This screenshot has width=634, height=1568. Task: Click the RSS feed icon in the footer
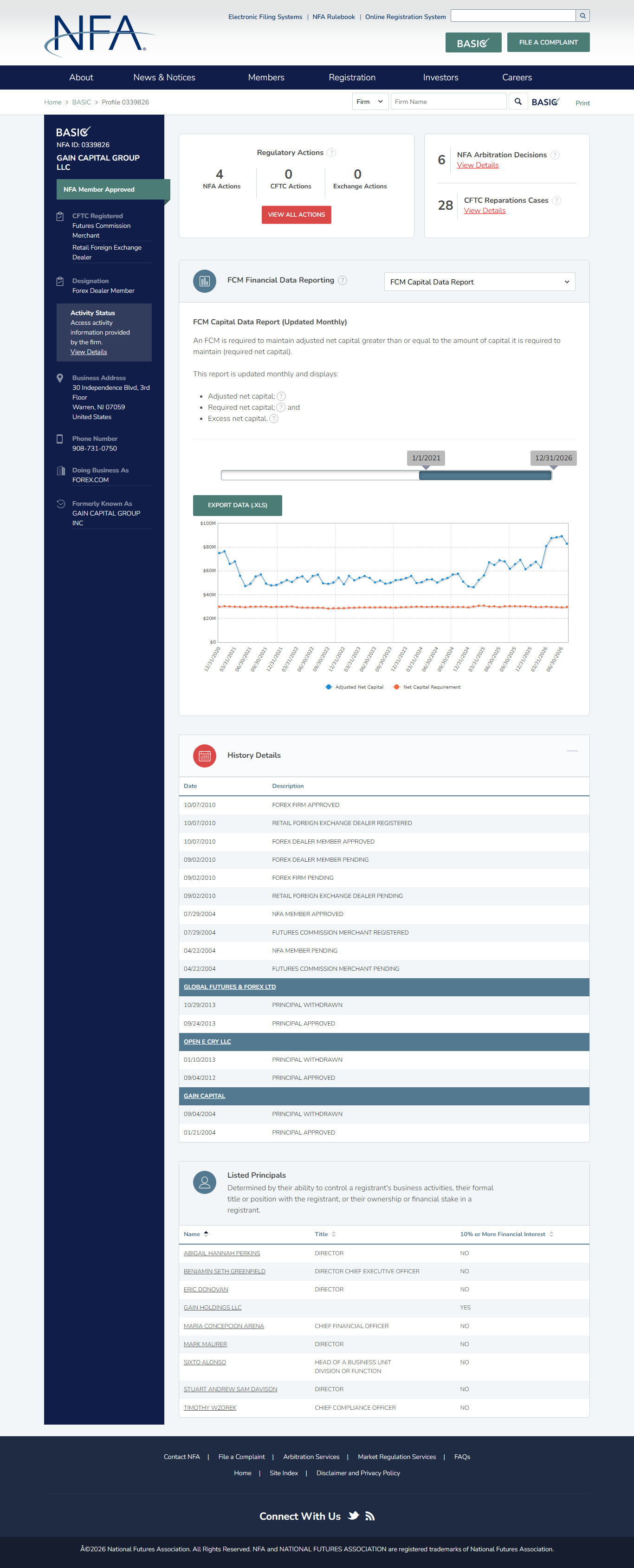click(x=370, y=1516)
